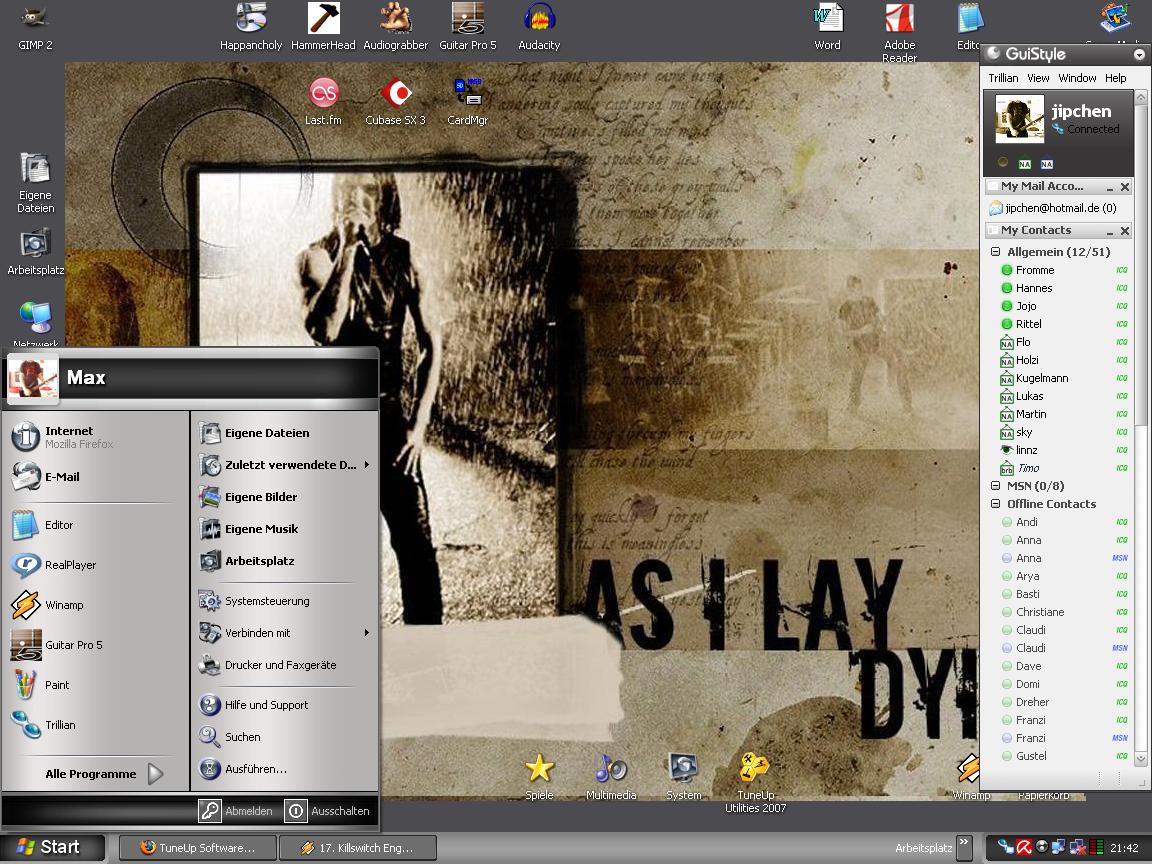1152x864 pixels.
Task: Expand the Verbinden mit submenu
Action: [x=284, y=633]
